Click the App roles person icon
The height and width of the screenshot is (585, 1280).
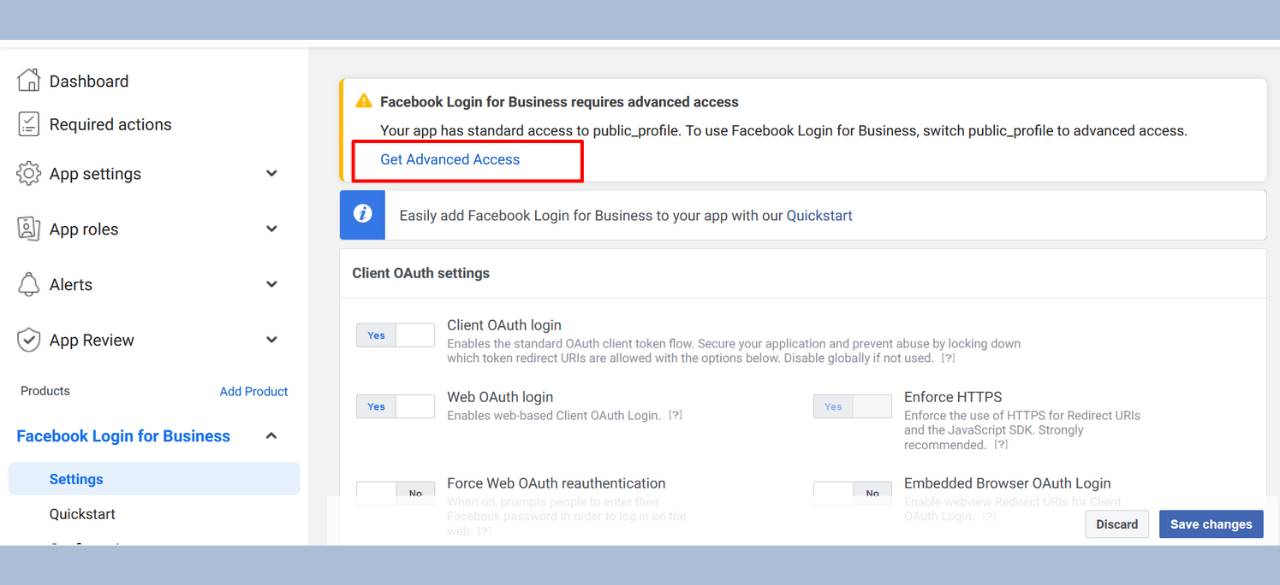pos(29,229)
